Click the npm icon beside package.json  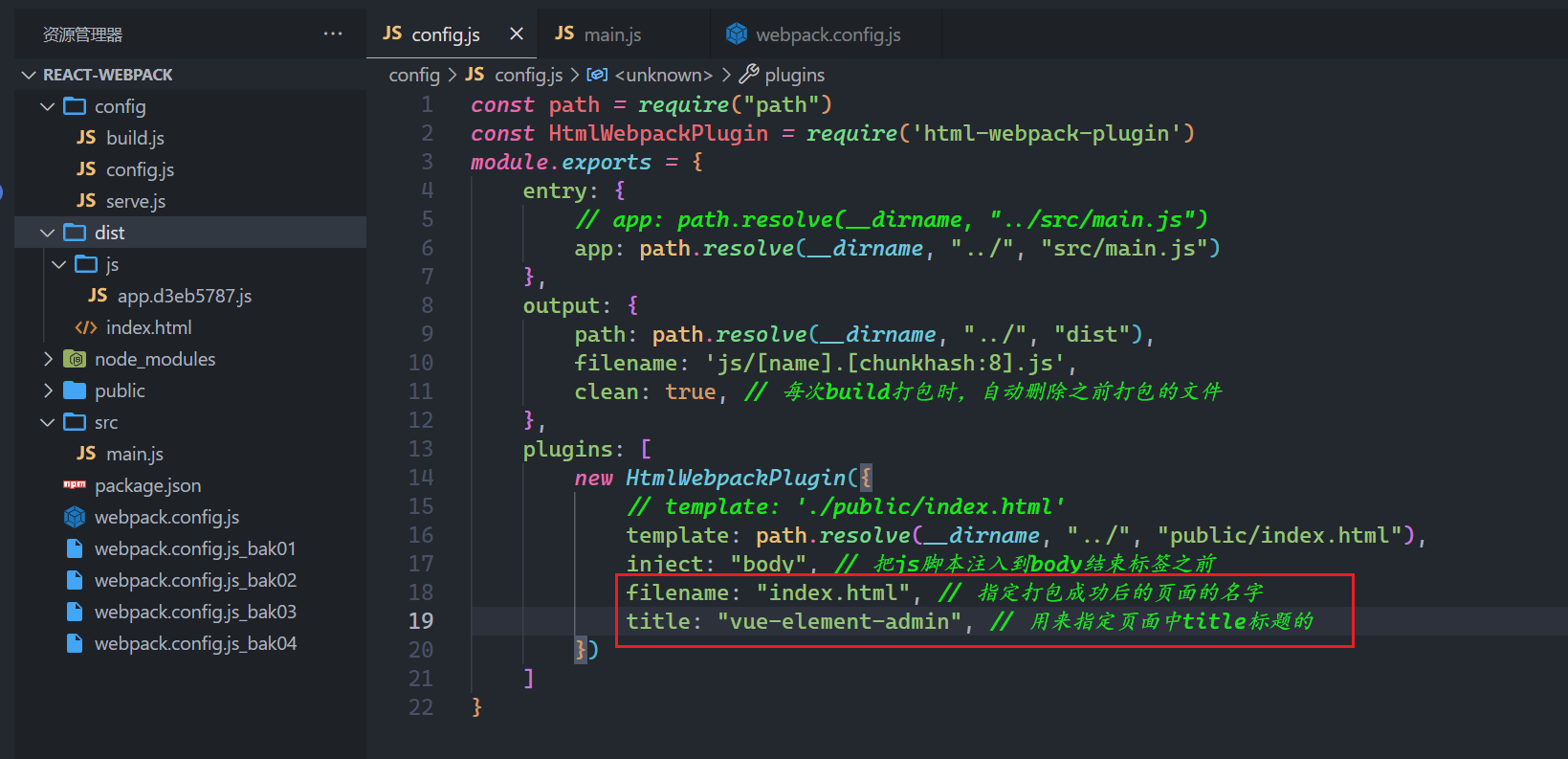75,485
